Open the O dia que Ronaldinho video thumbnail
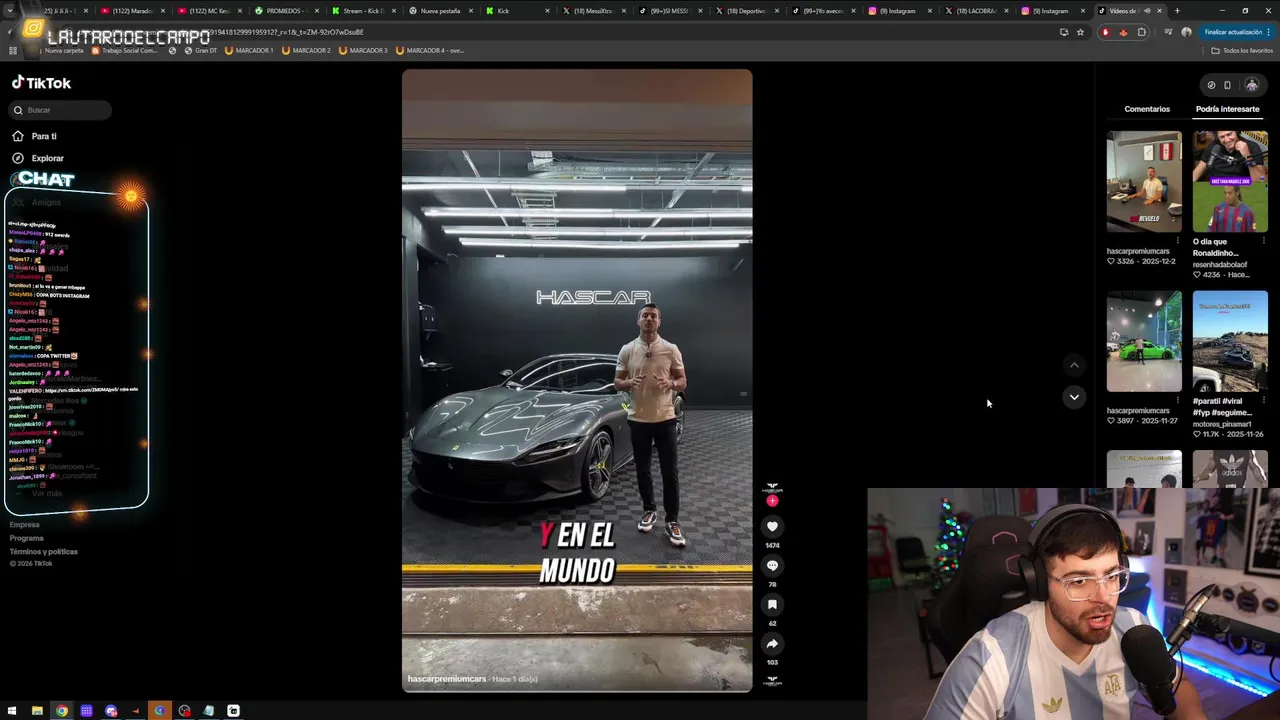Image resolution: width=1280 pixels, height=720 pixels. (1230, 181)
